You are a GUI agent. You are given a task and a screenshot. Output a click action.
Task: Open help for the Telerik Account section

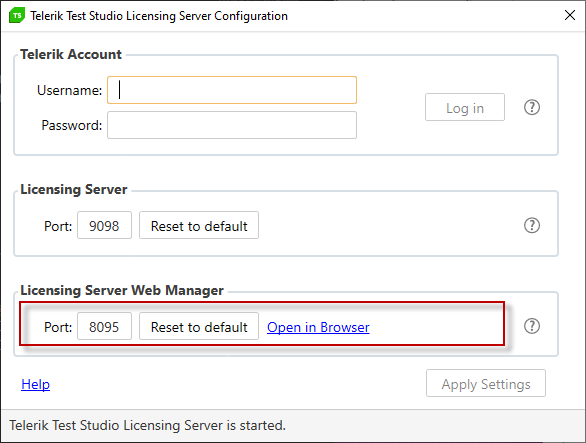[531, 107]
